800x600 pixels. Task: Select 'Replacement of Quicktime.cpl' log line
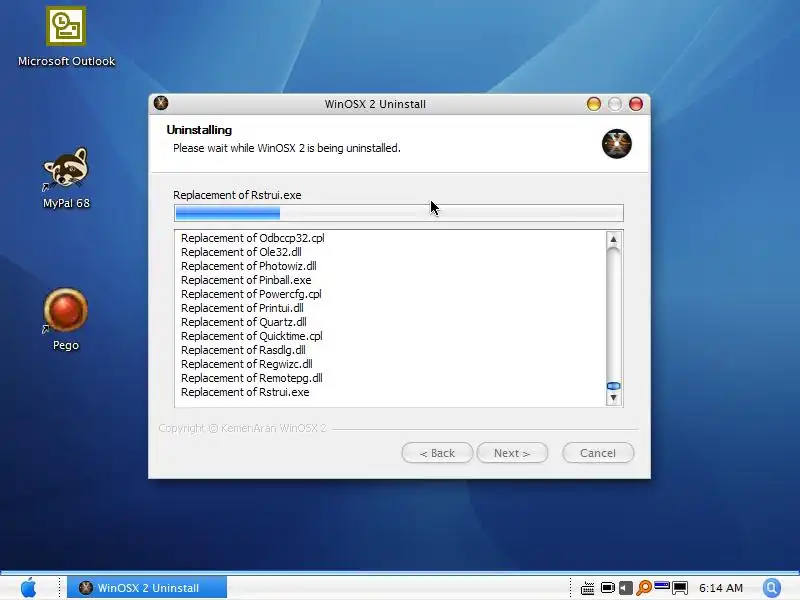coord(252,336)
